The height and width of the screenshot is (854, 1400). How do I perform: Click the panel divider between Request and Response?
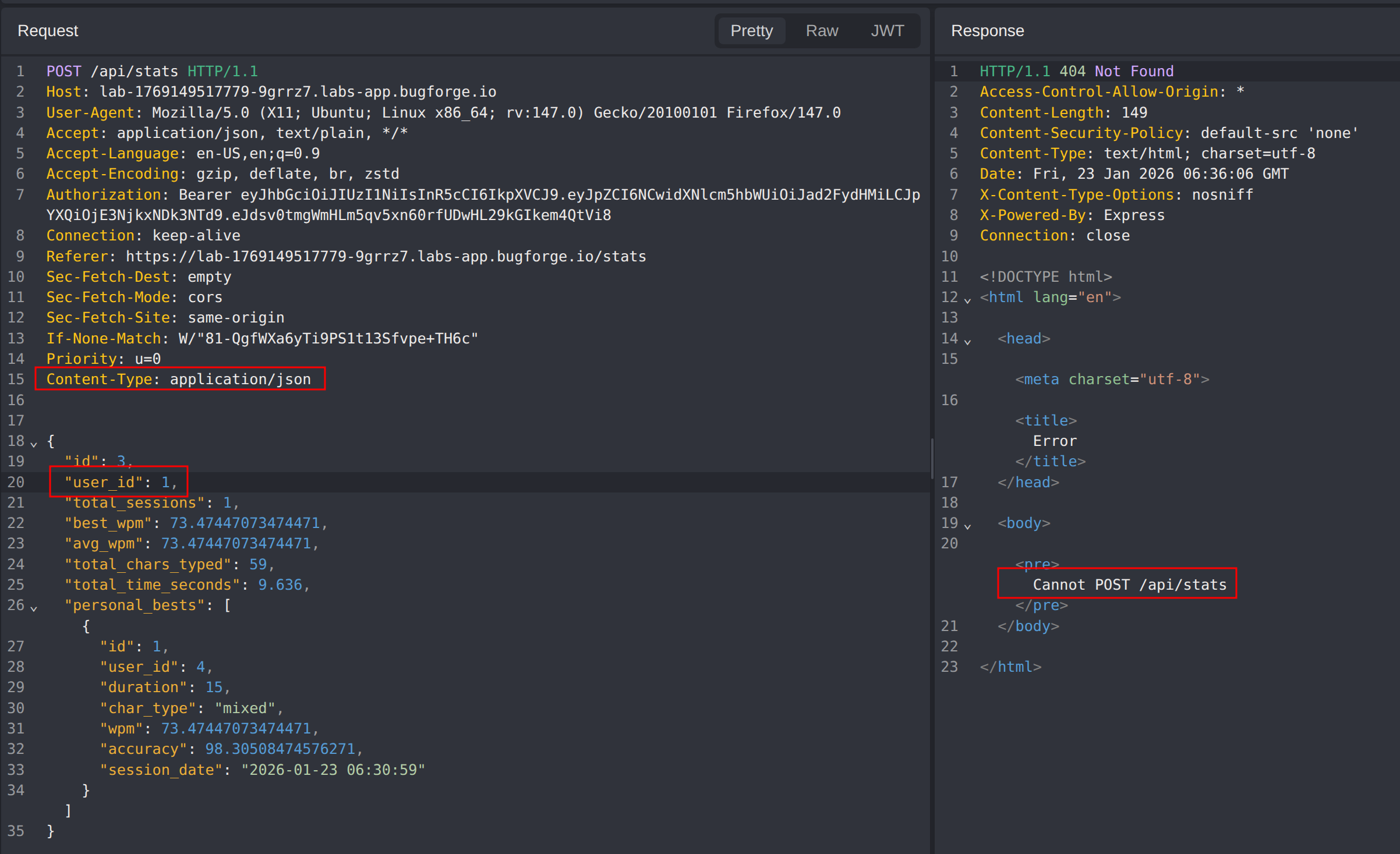click(x=932, y=458)
